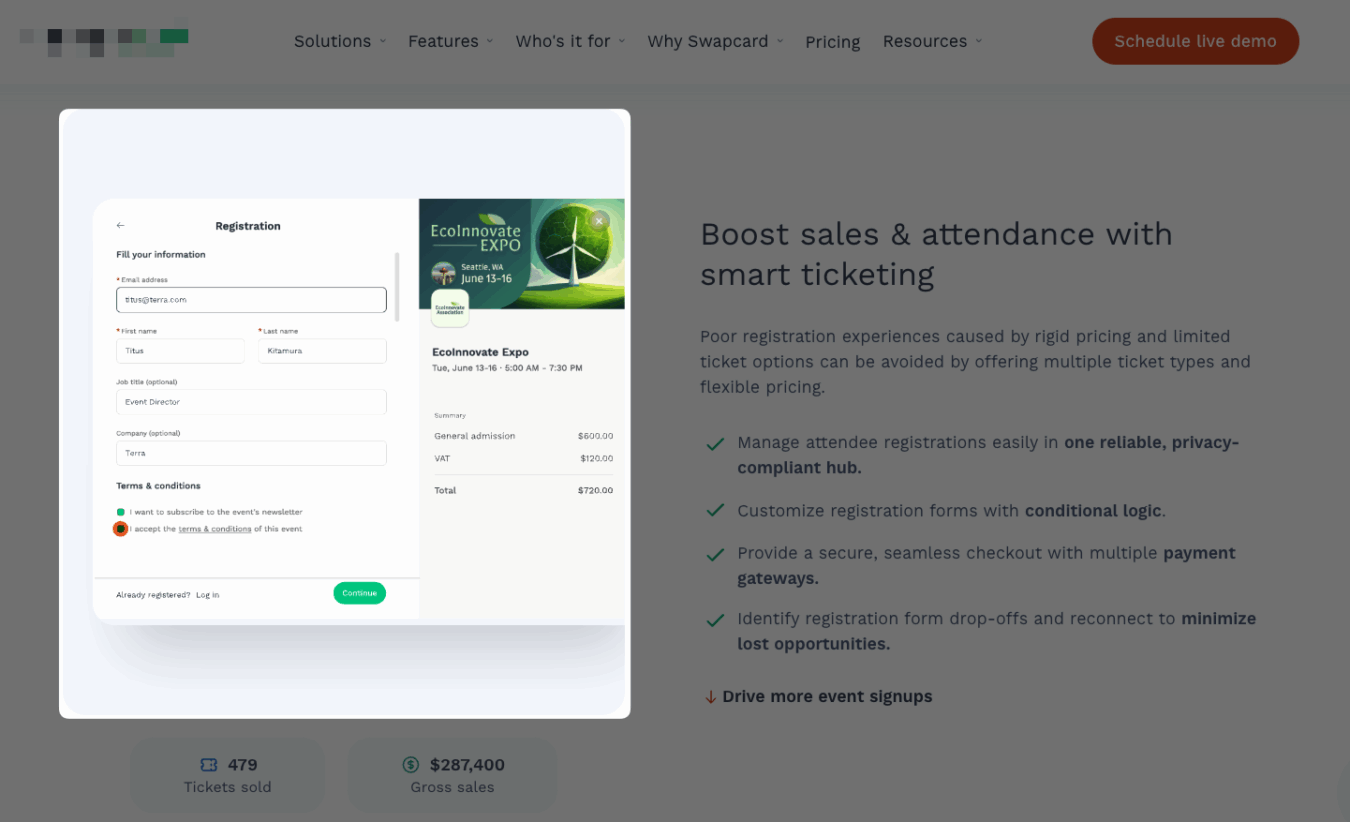Click the ticket icon beside 479
Image resolution: width=1350 pixels, height=822 pixels.
209,765
